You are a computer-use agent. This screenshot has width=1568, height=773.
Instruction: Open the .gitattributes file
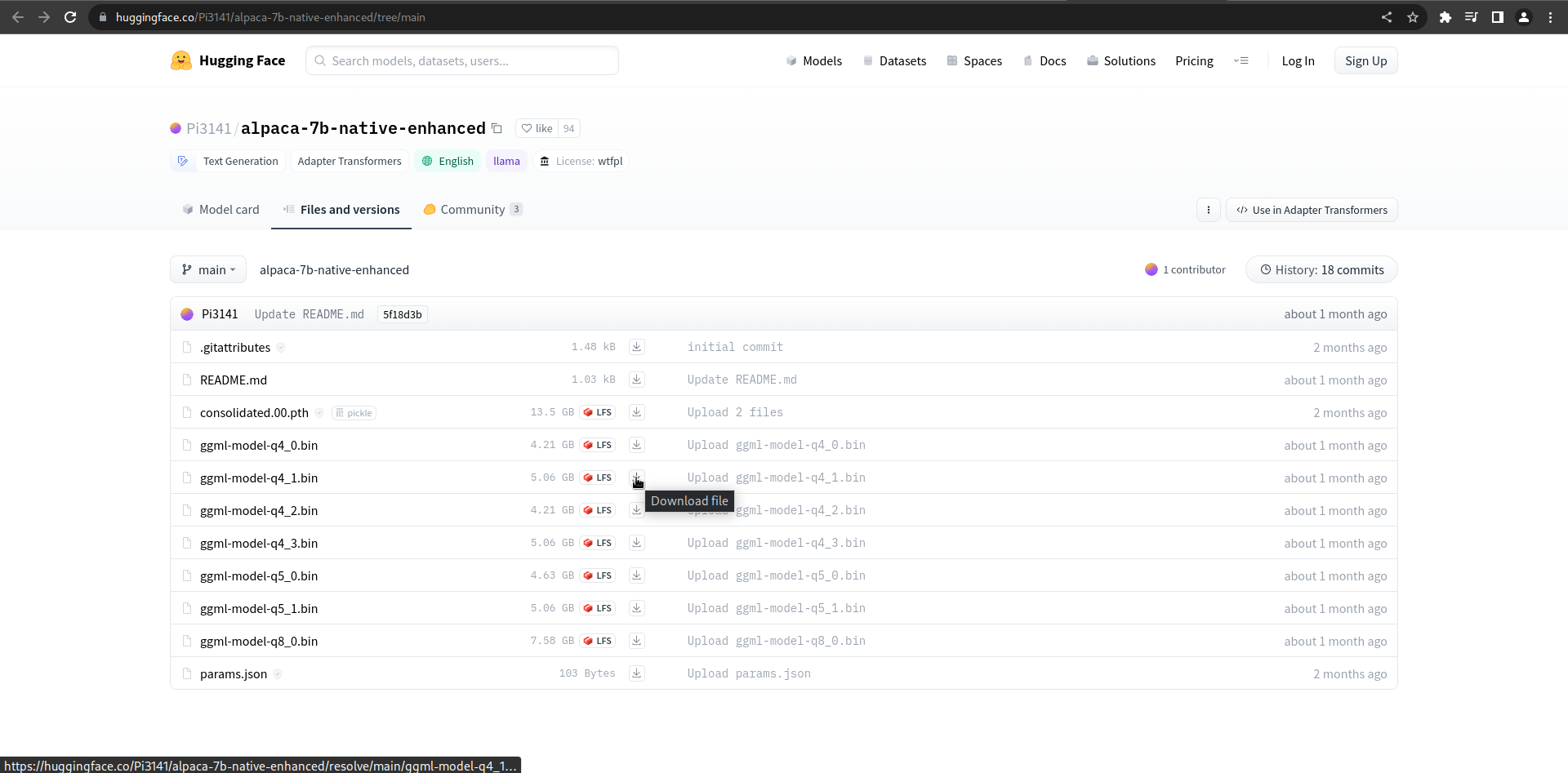235,347
